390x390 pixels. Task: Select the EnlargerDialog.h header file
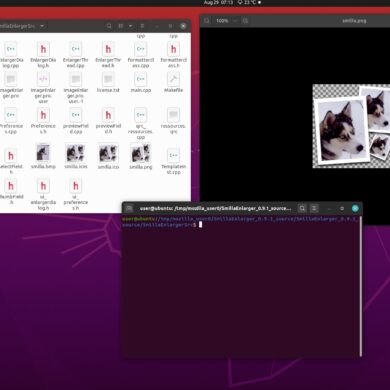pyautogui.click(x=43, y=55)
